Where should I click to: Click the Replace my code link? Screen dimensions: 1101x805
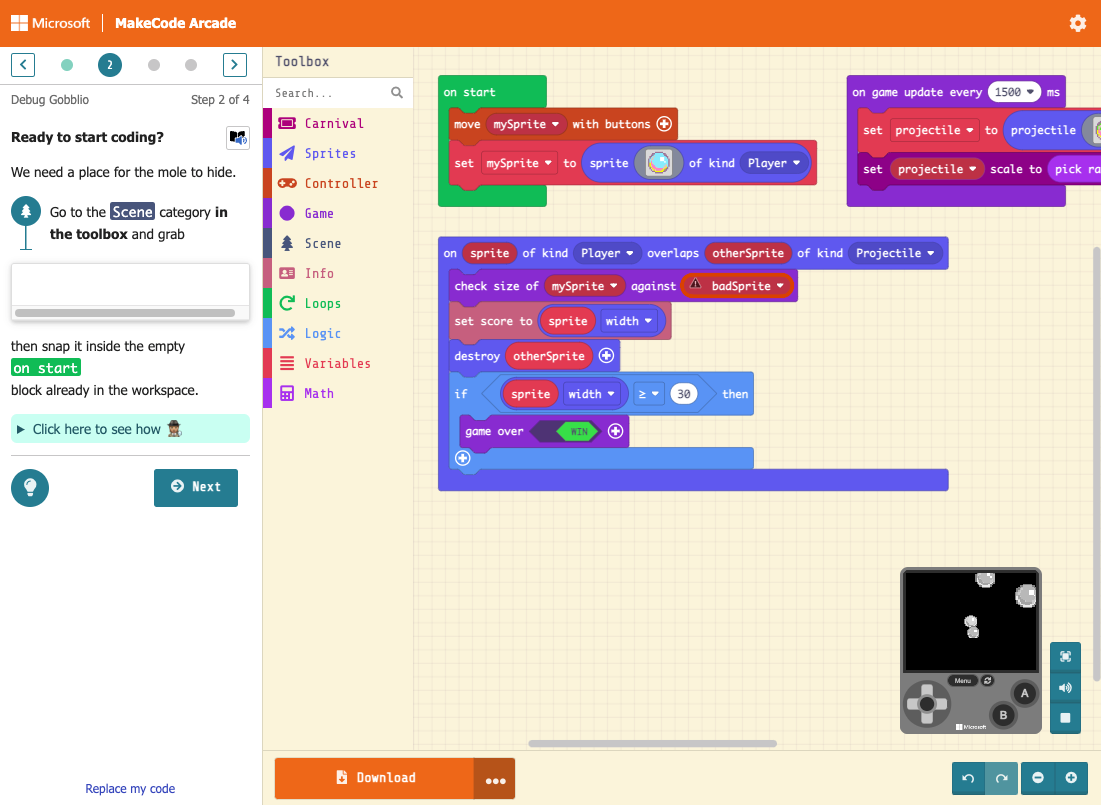click(x=130, y=789)
